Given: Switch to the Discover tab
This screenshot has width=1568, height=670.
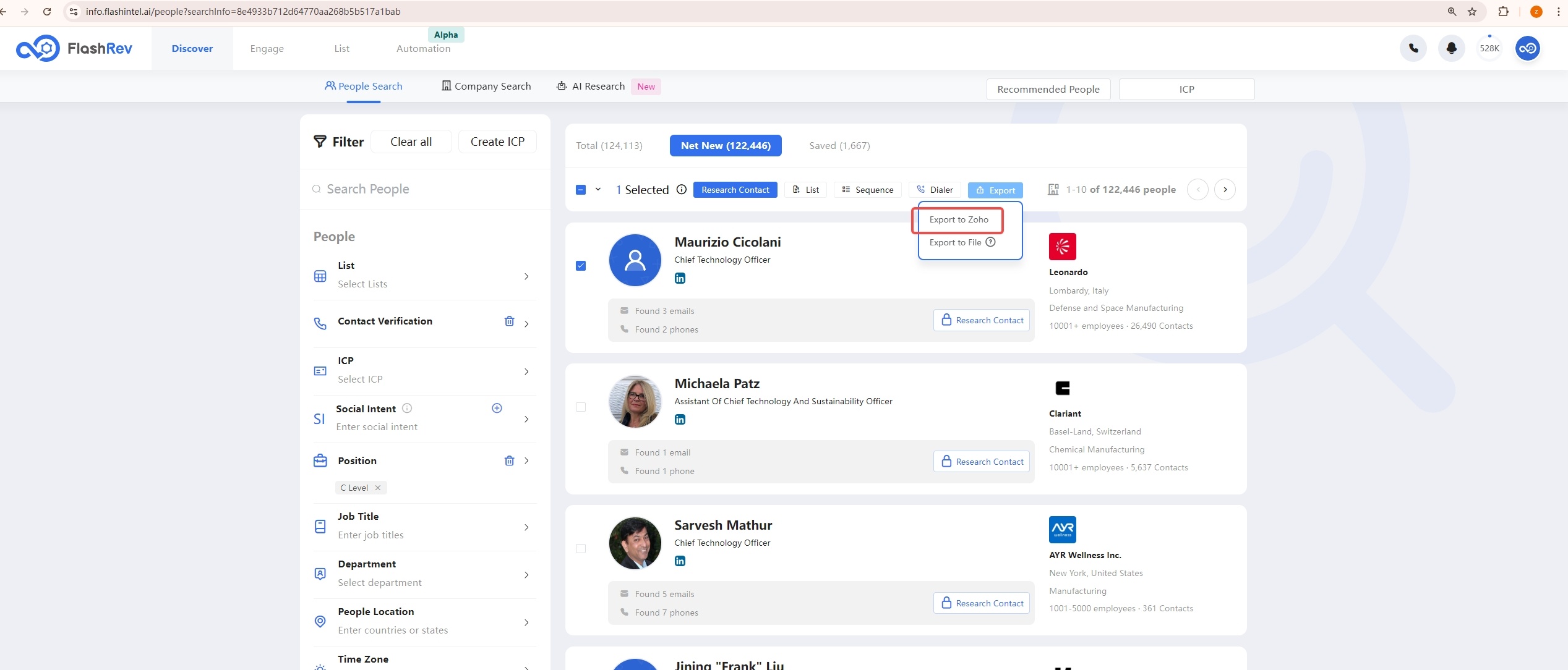Looking at the screenshot, I should pos(192,48).
